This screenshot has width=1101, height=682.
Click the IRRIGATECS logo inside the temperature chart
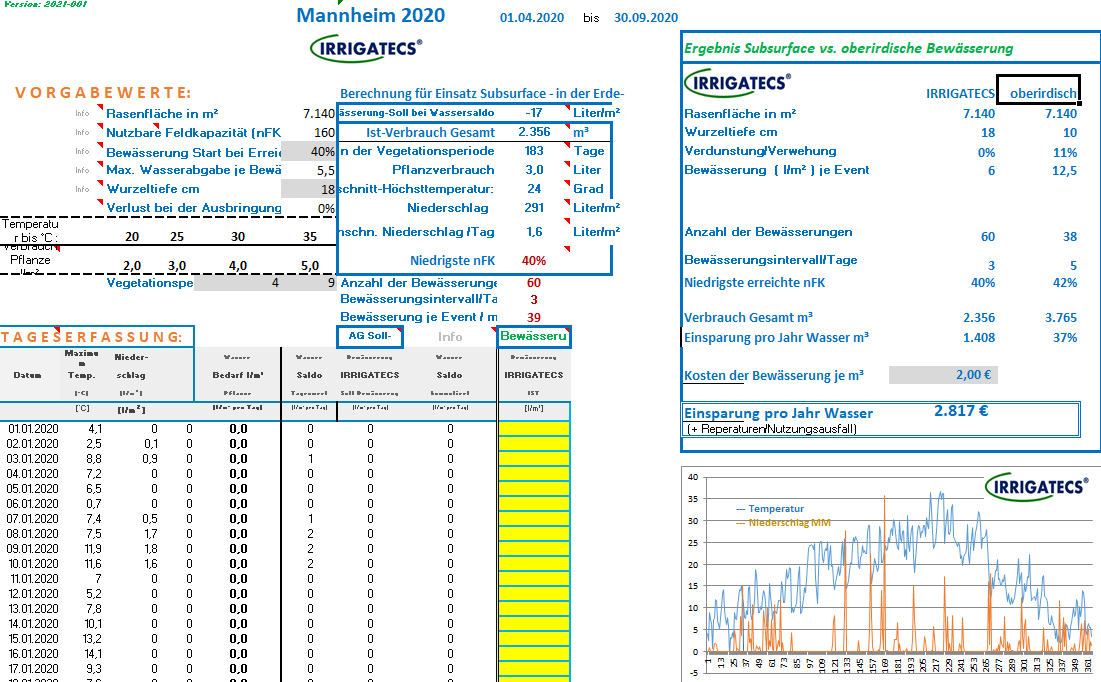click(x=1036, y=486)
